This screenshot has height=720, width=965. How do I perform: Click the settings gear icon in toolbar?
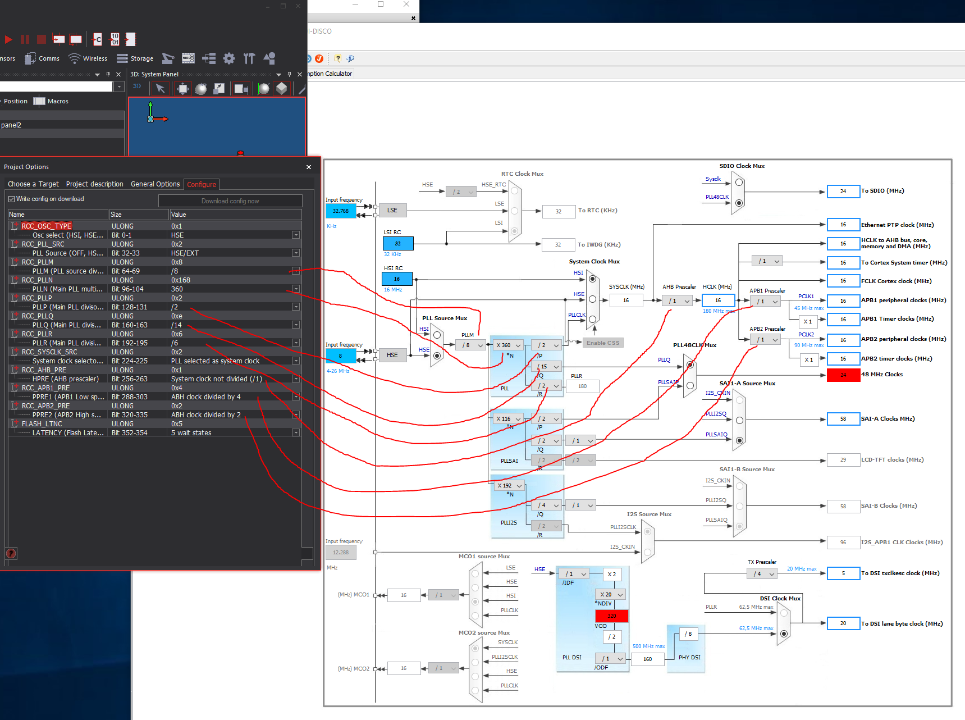coord(229,59)
